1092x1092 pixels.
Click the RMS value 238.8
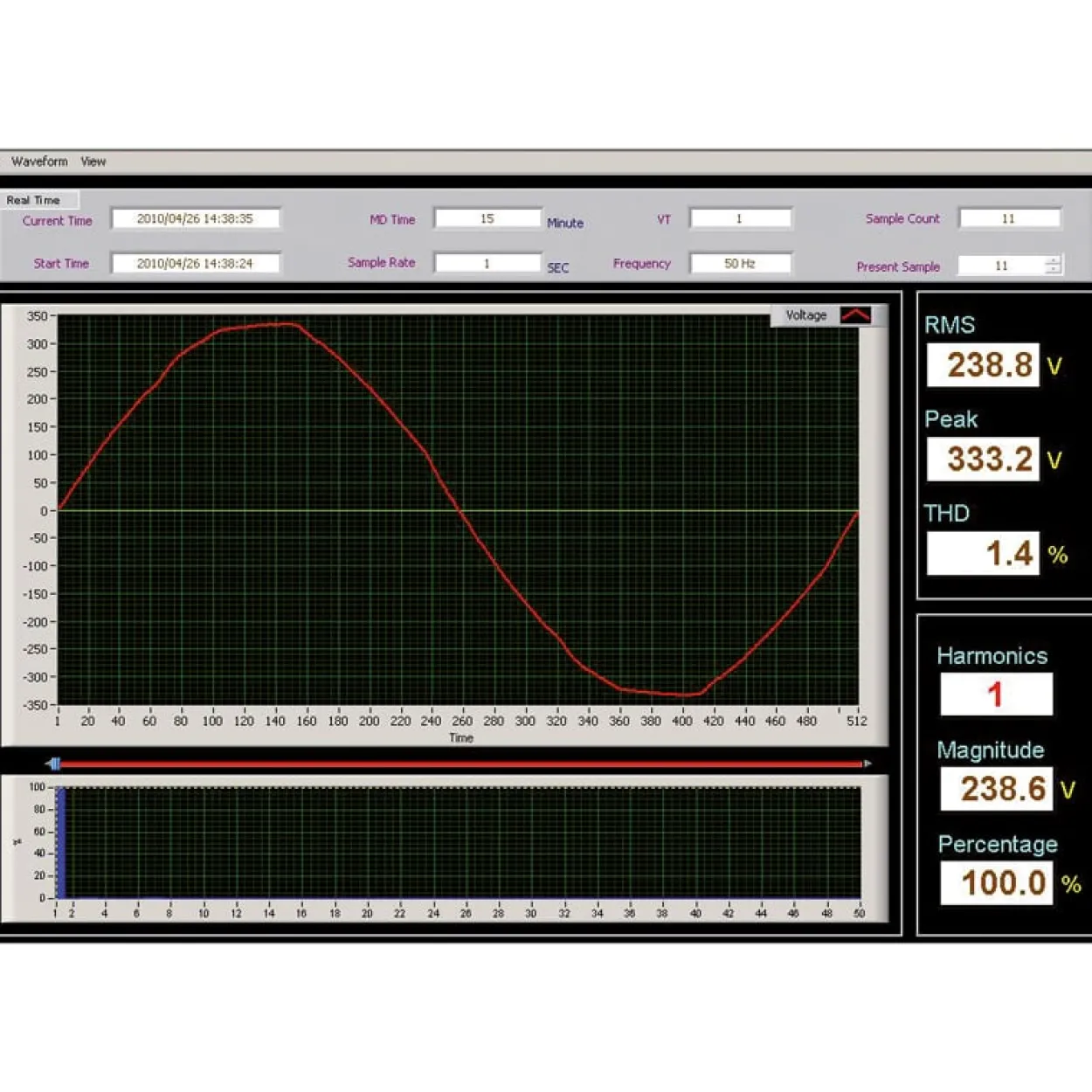983,365
